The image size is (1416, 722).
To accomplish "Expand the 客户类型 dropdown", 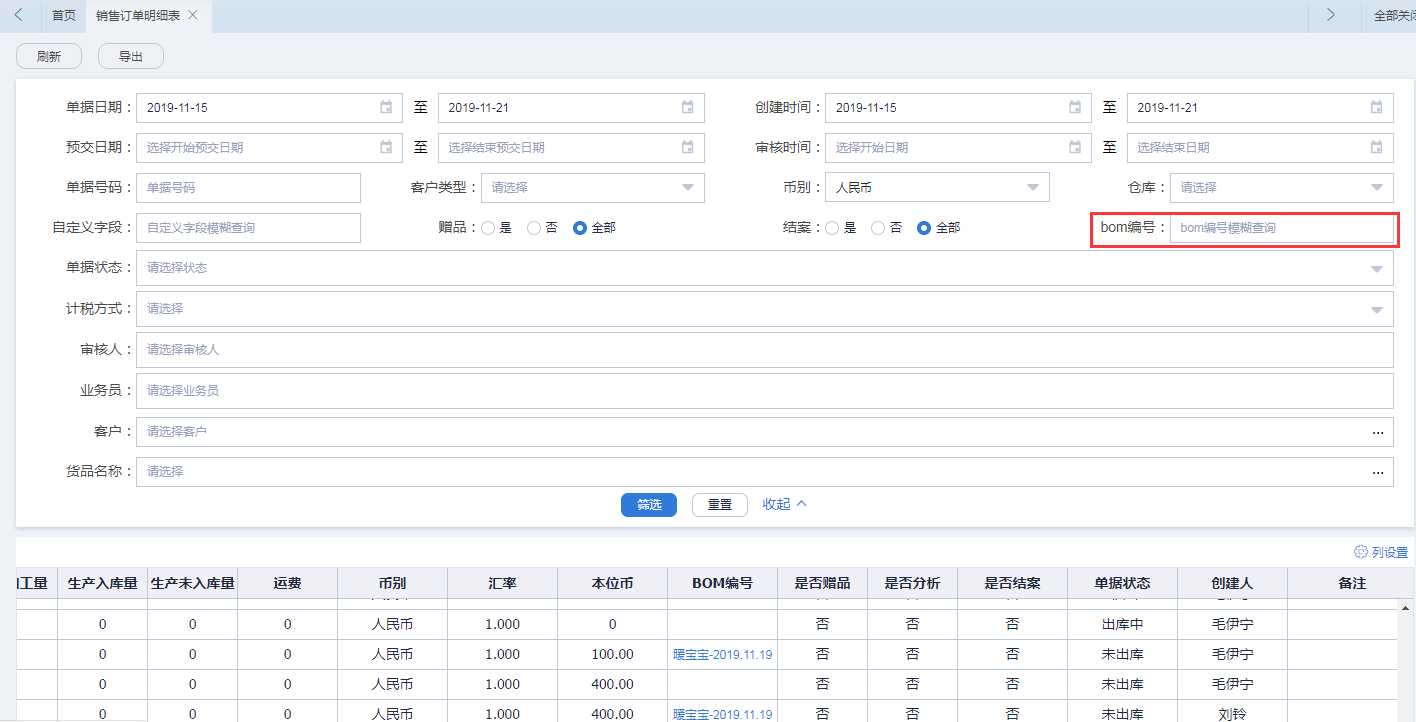I will click(593, 188).
